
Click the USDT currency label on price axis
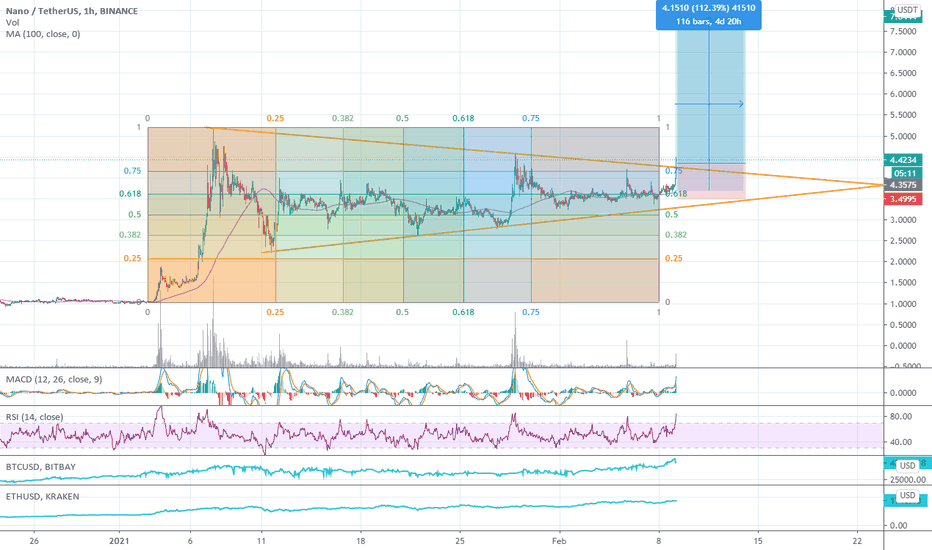(907, 10)
